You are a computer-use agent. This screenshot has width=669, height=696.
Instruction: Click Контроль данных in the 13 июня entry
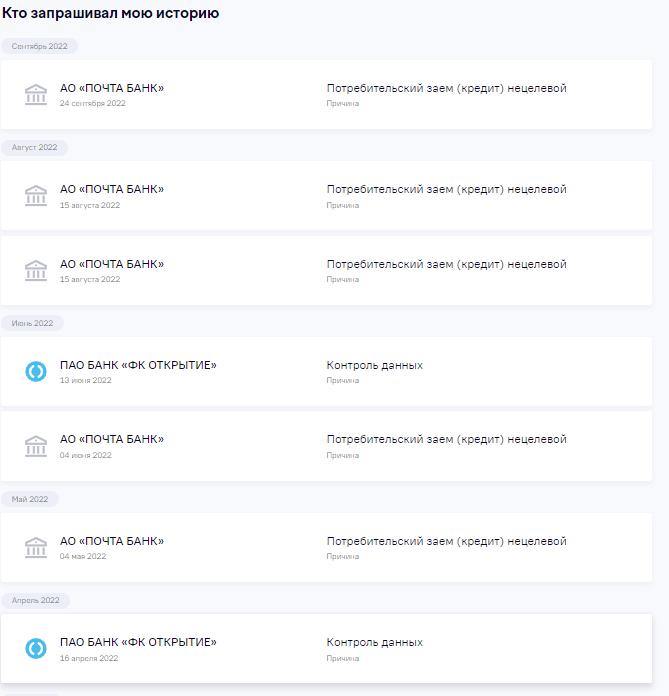[374, 365]
